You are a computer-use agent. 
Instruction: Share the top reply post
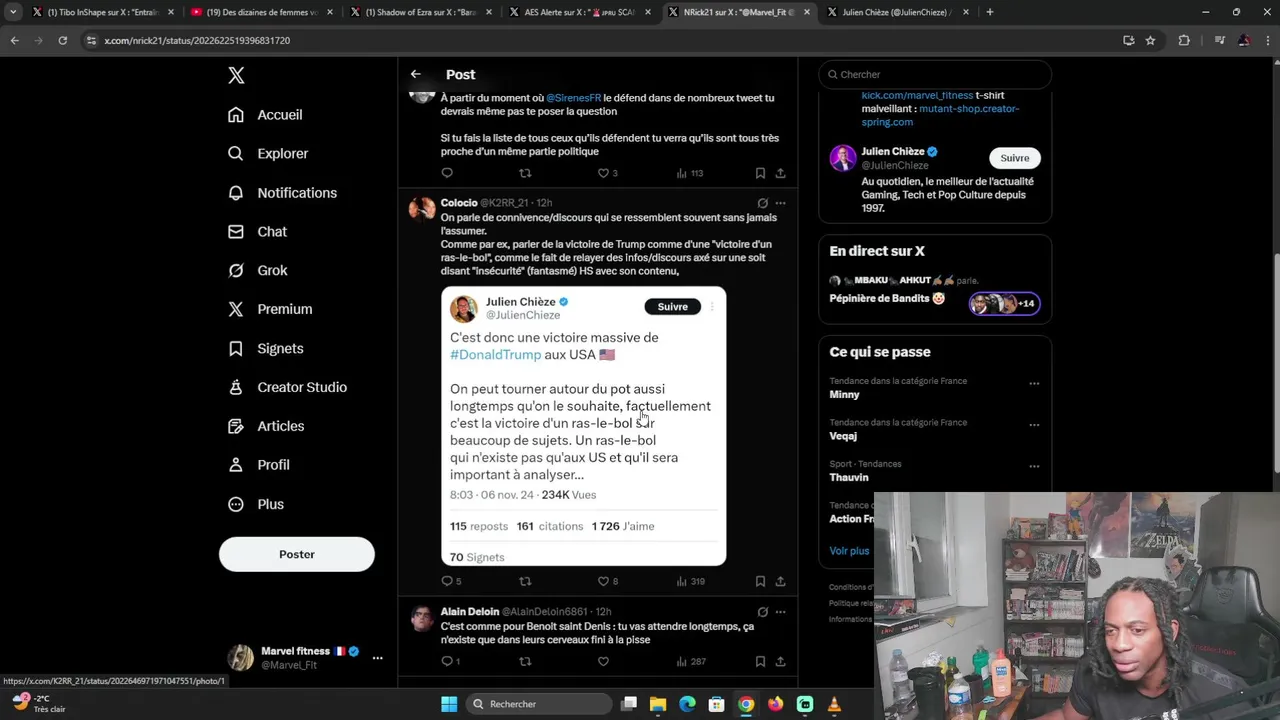(x=780, y=173)
